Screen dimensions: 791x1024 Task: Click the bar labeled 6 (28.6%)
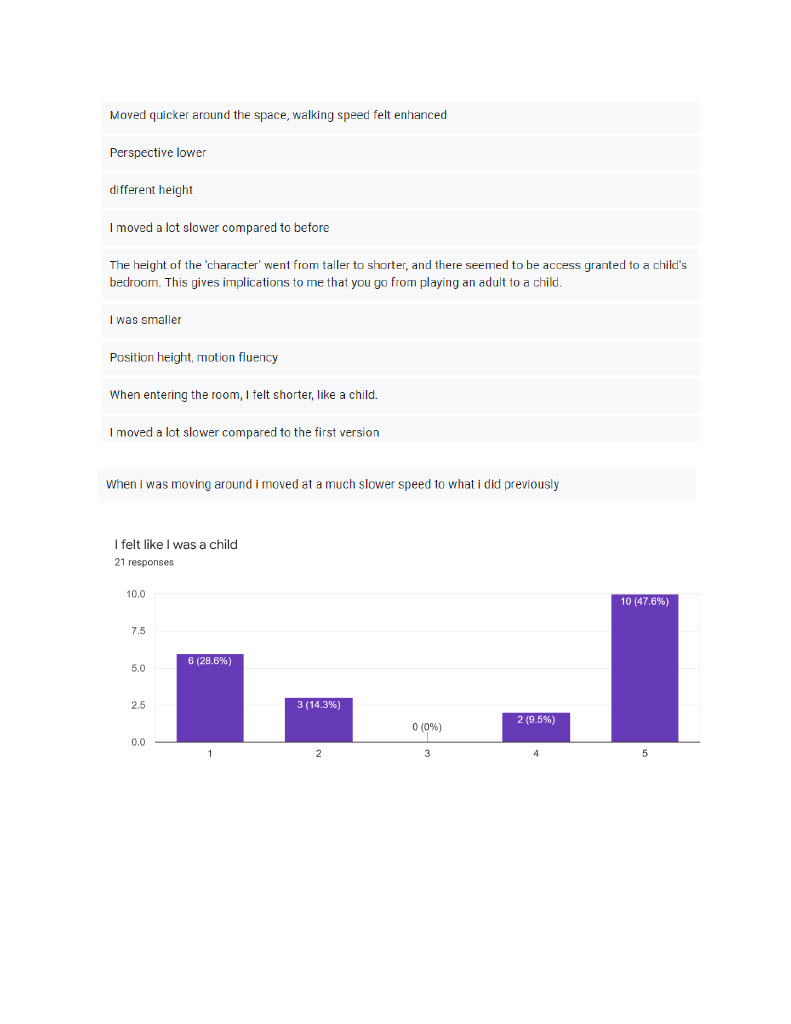click(x=210, y=697)
